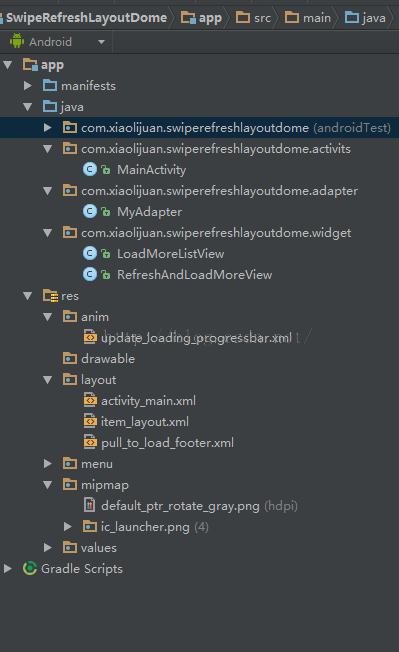The image size is (399, 652).
Task: Click the manifests folder icon
Action: (x=50, y=85)
